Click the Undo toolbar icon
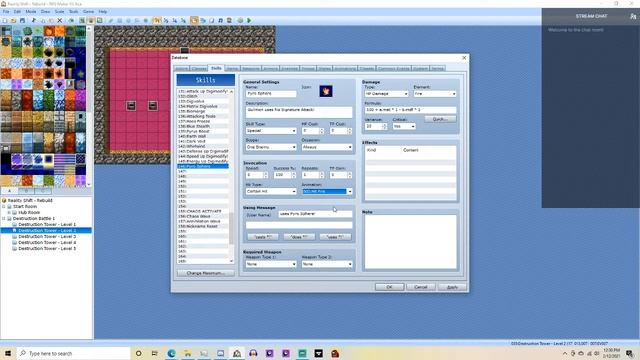The height and width of the screenshot is (360, 640). point(71,20)
